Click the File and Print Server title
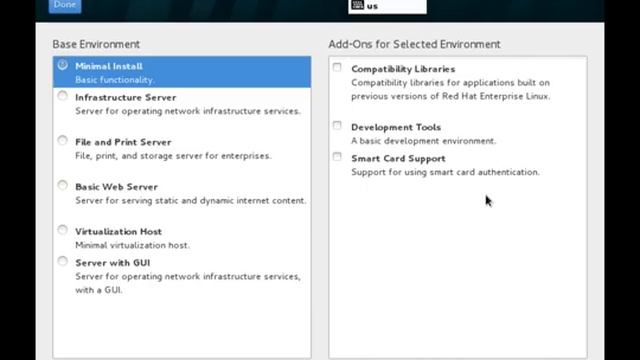Viewport: 640px width, 360px height. coord(123,142)
